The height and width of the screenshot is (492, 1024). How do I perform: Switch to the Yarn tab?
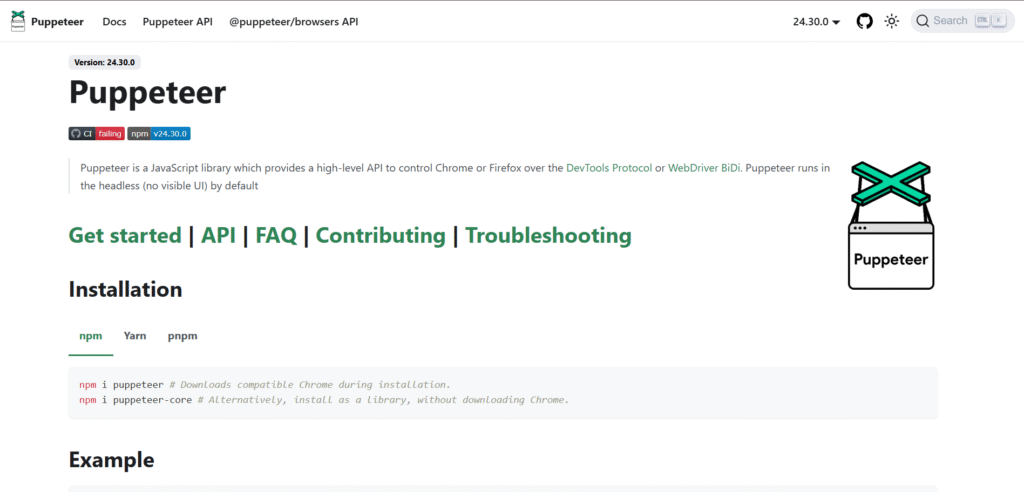(135, 336)
